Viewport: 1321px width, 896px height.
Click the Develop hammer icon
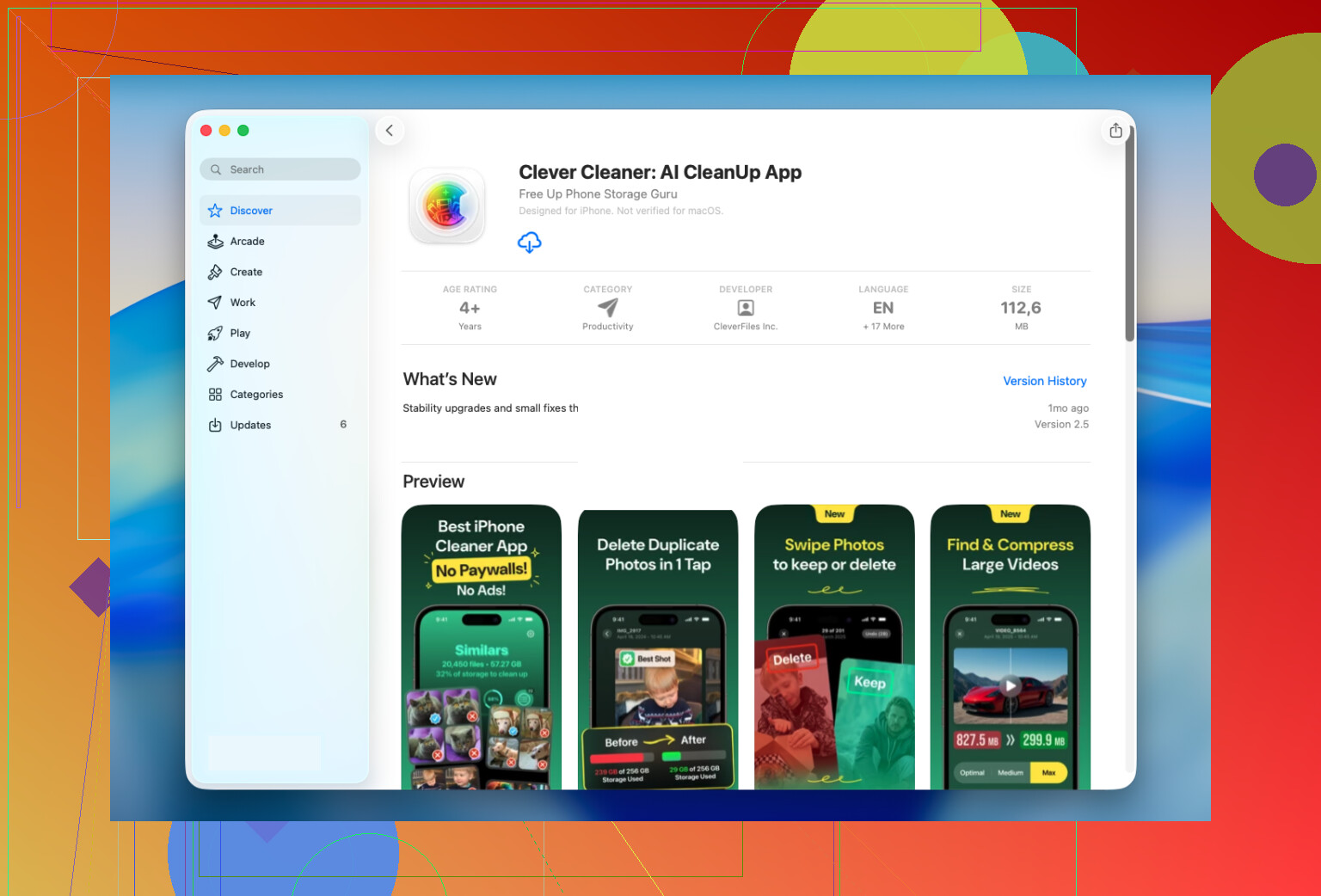[x=215, y=364]
